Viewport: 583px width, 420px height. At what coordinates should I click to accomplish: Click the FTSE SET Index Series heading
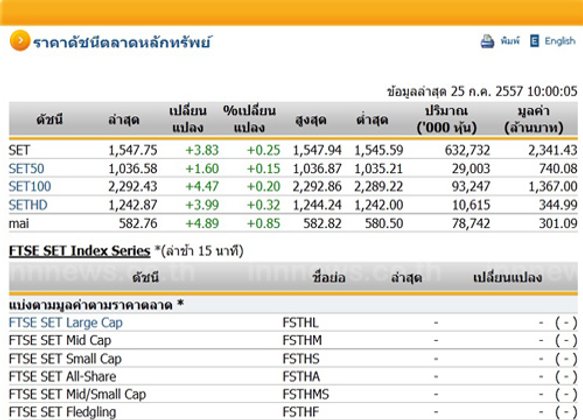point(80,251)
